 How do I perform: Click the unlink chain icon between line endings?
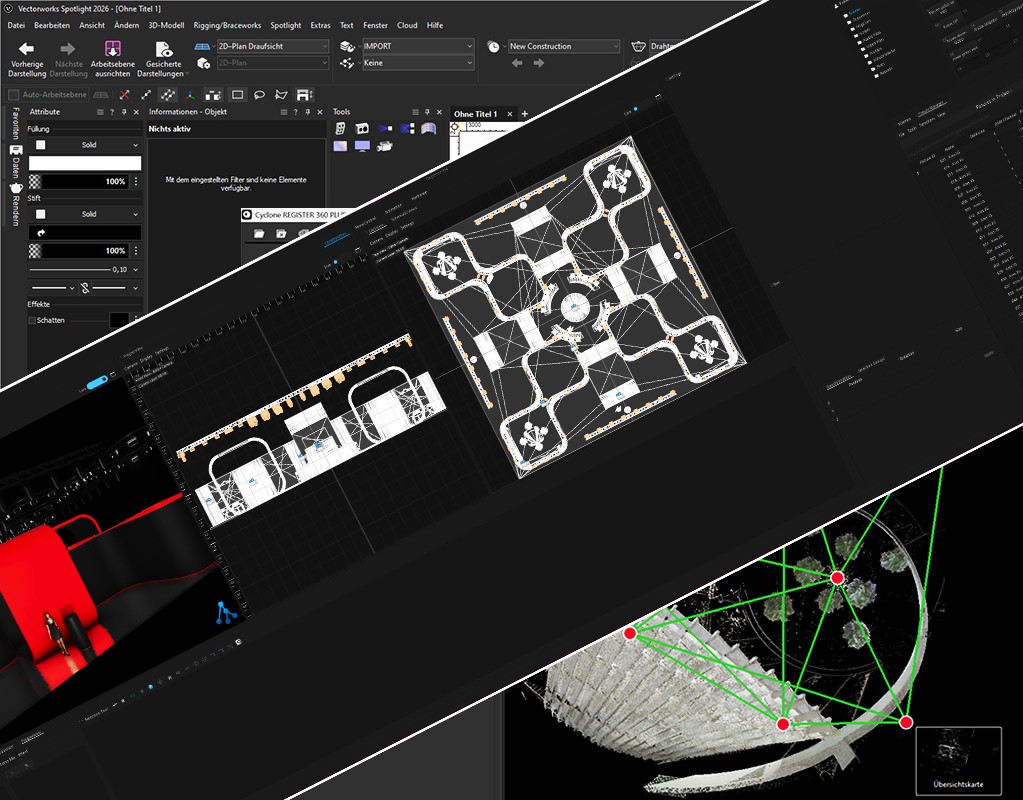coord(85,288)
